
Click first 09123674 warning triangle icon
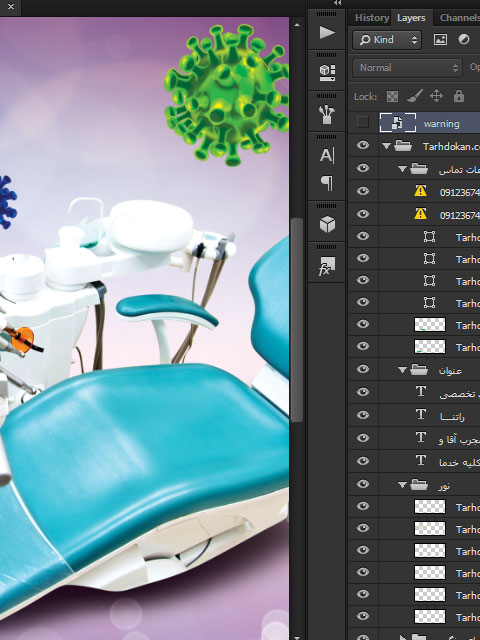click(x=420, y=191)
